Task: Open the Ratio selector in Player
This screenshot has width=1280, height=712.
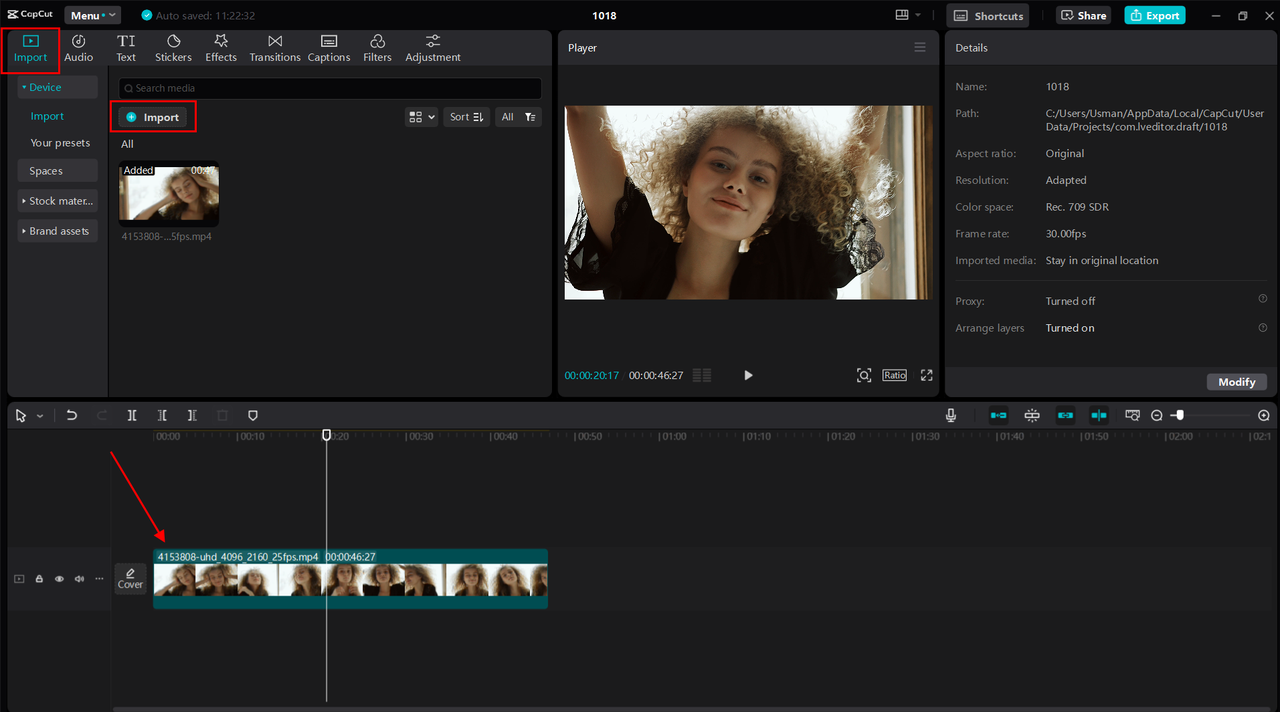Action: (894, 375)
